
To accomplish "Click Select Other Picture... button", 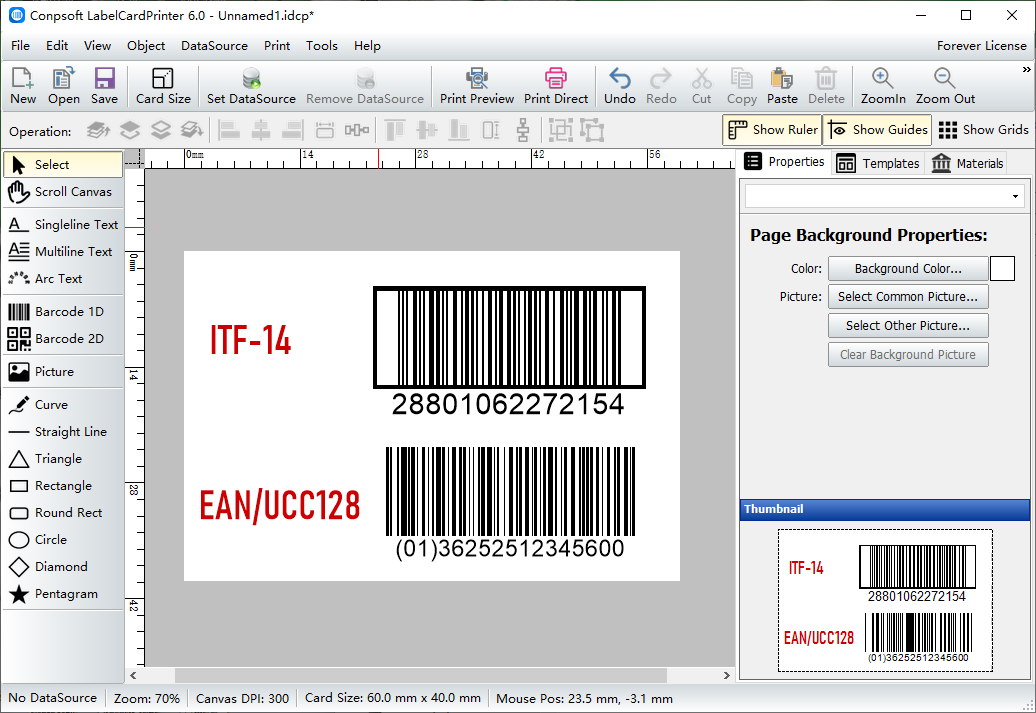I will pos(908,326).
